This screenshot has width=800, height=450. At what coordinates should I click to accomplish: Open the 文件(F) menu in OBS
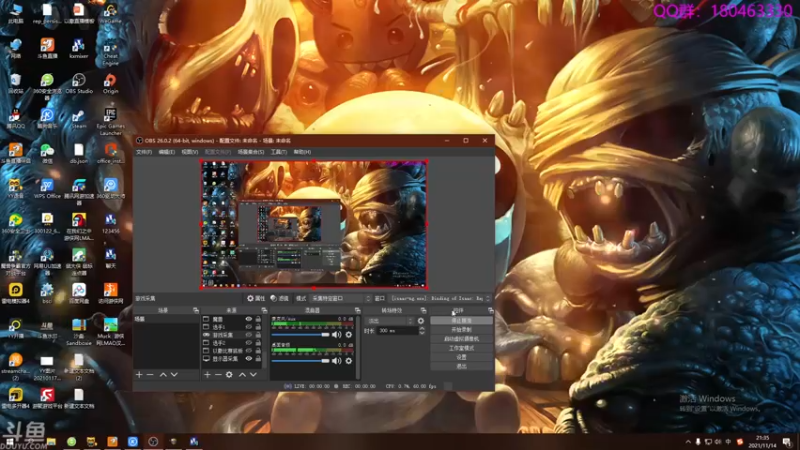(144, 152)
